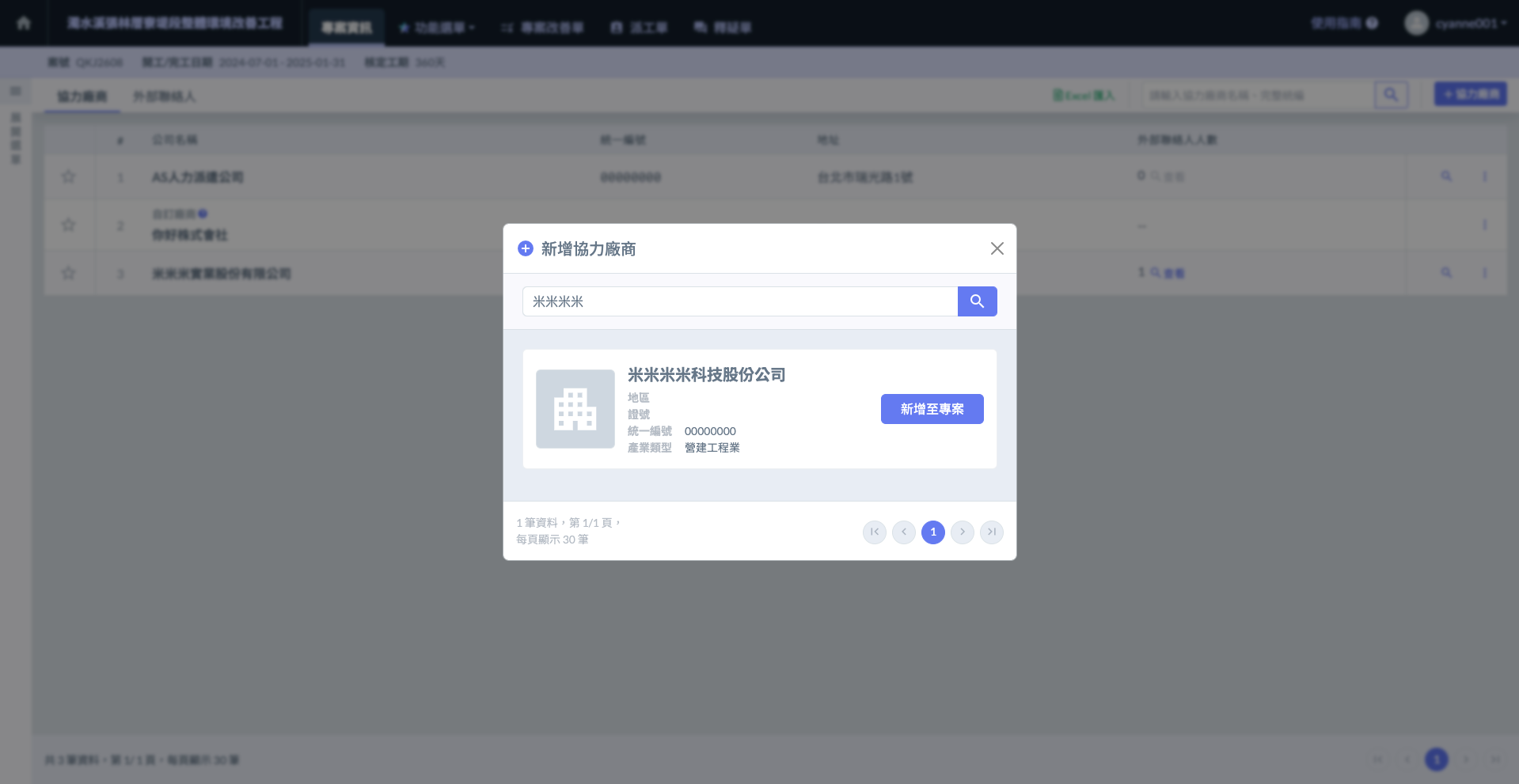This screenshot has width=1519, height=784.
Task: Go to first page in dialog pagination
Action: pyautogui.click(x=874, y=532)
